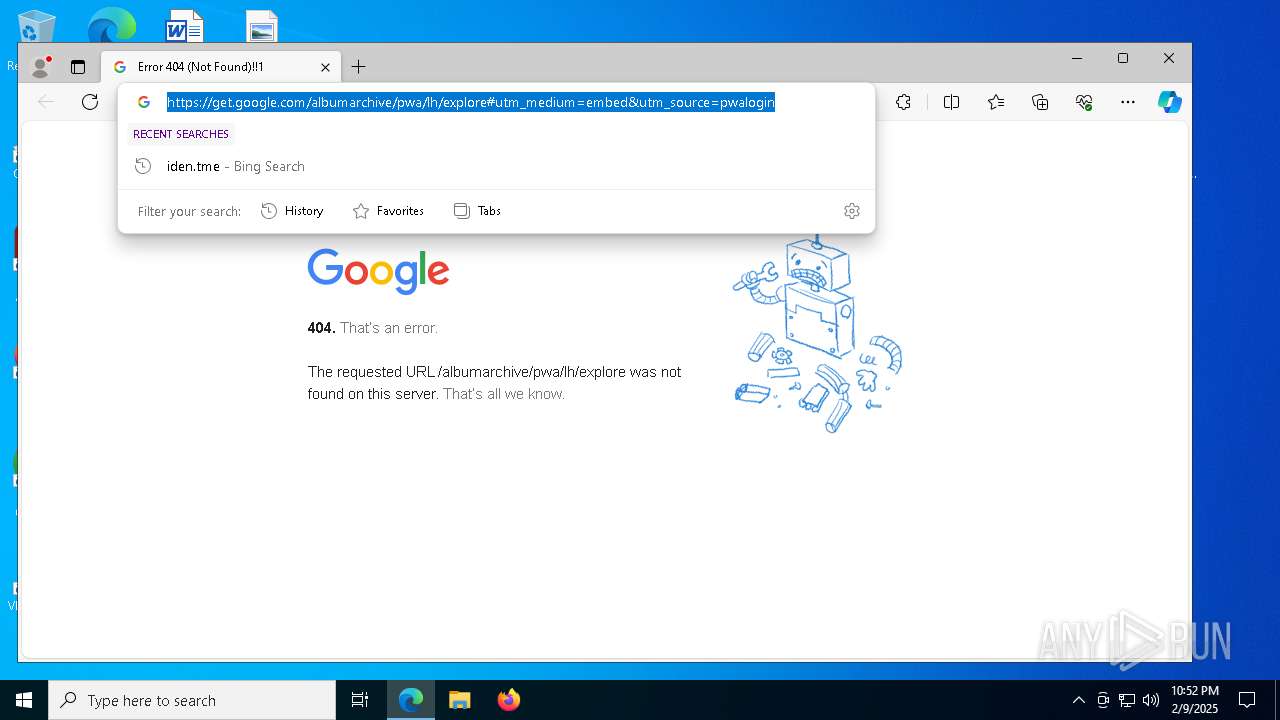This screenshot has width=1280, height=720.
Task: Refresh the page
Action: [x=90, y=102]
